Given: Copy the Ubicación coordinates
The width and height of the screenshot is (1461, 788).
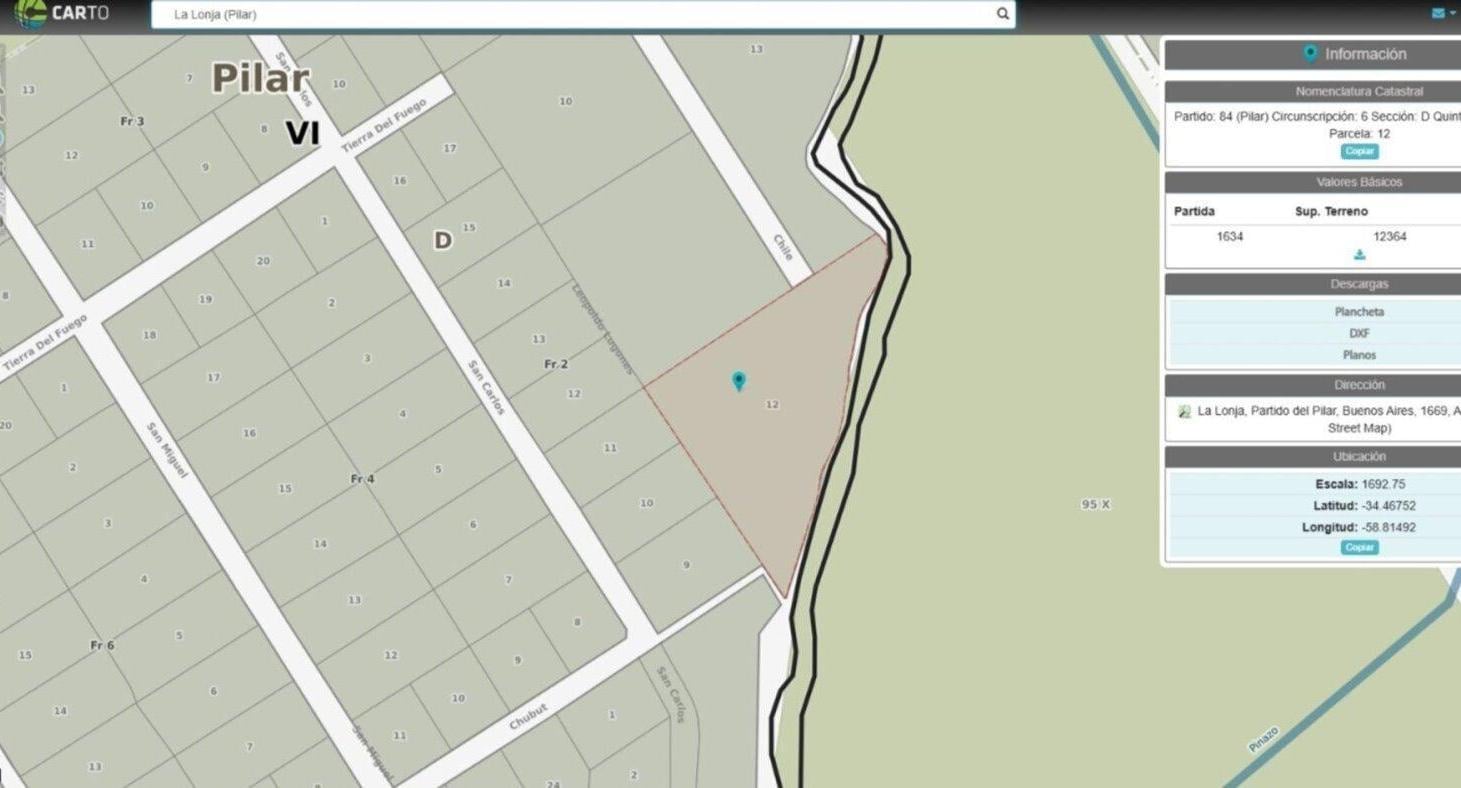Looking at the screenshot, I should tap(1359, 547).
